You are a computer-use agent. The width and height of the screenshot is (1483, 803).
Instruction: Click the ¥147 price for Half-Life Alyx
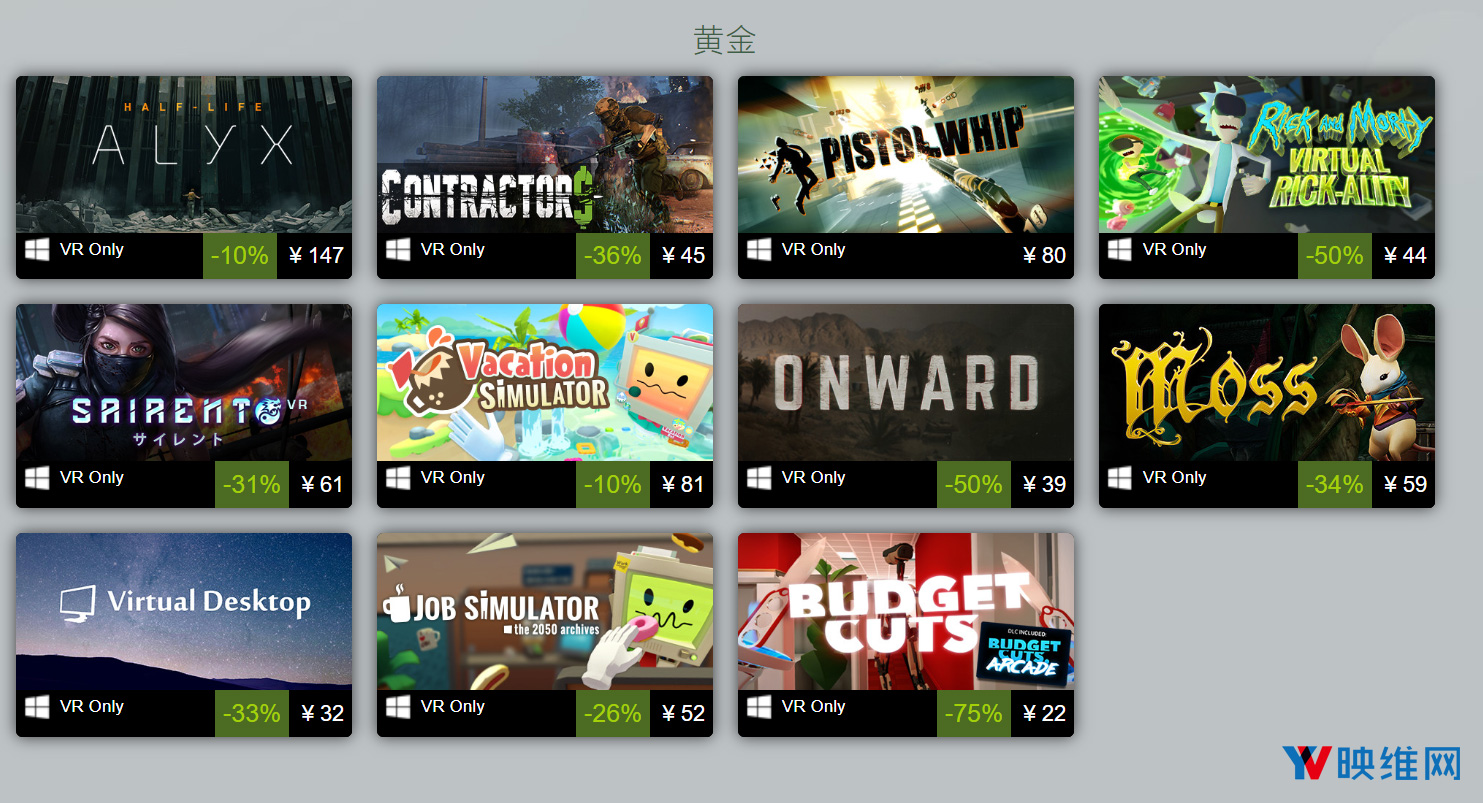coord(316,255)
